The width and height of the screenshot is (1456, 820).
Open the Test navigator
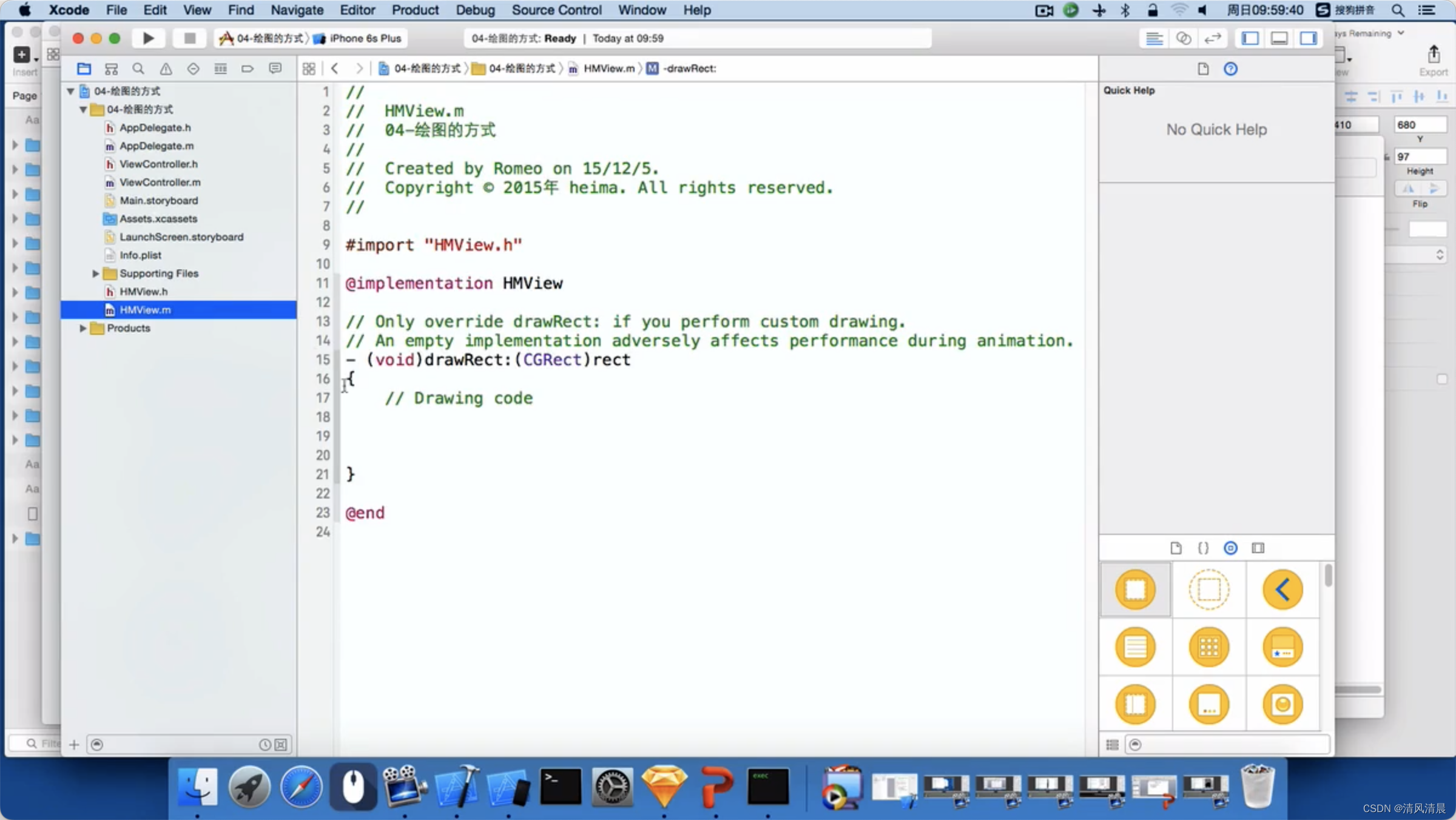click(x=193, y=69)
